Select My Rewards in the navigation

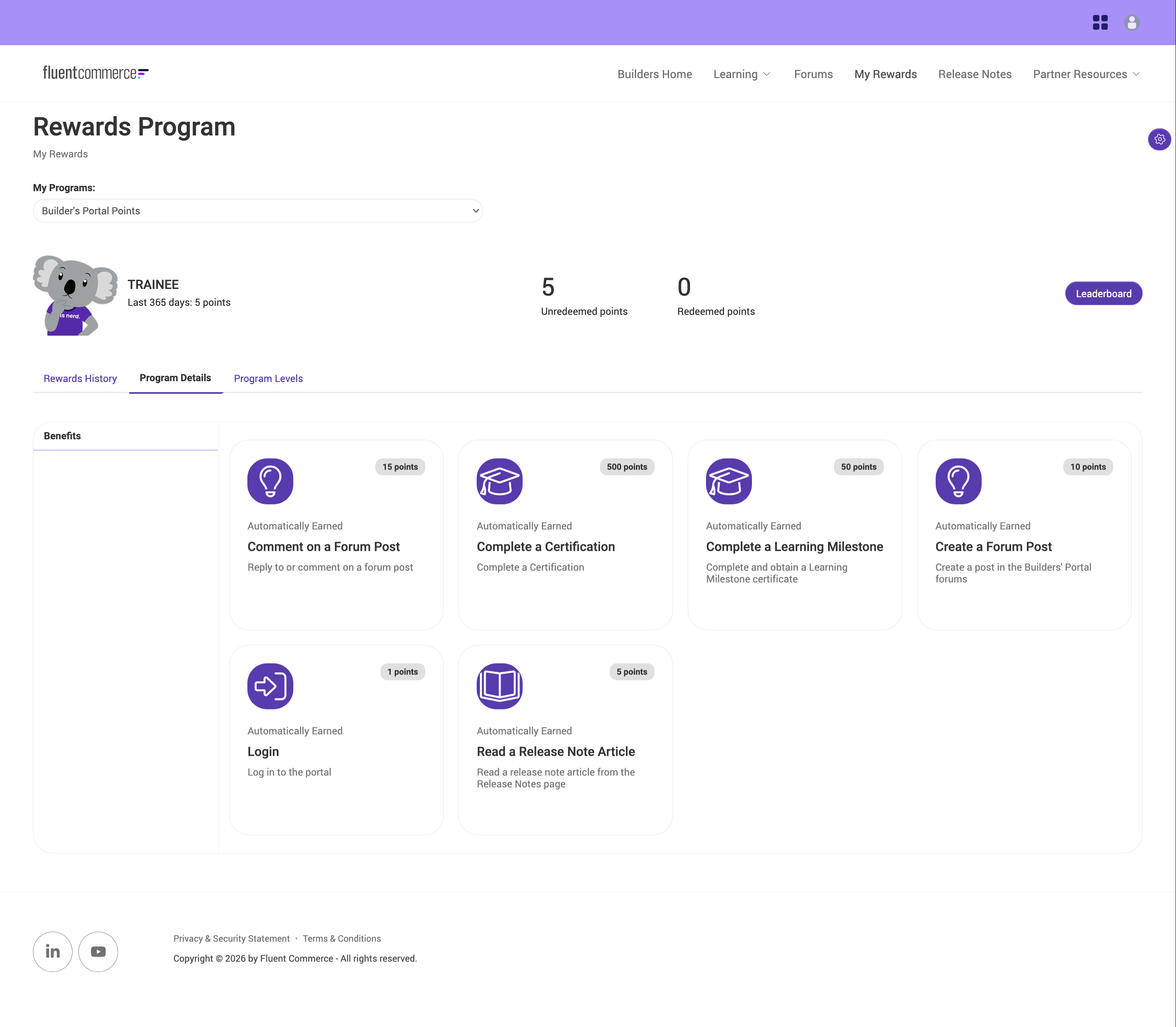[x=885, y=74]
